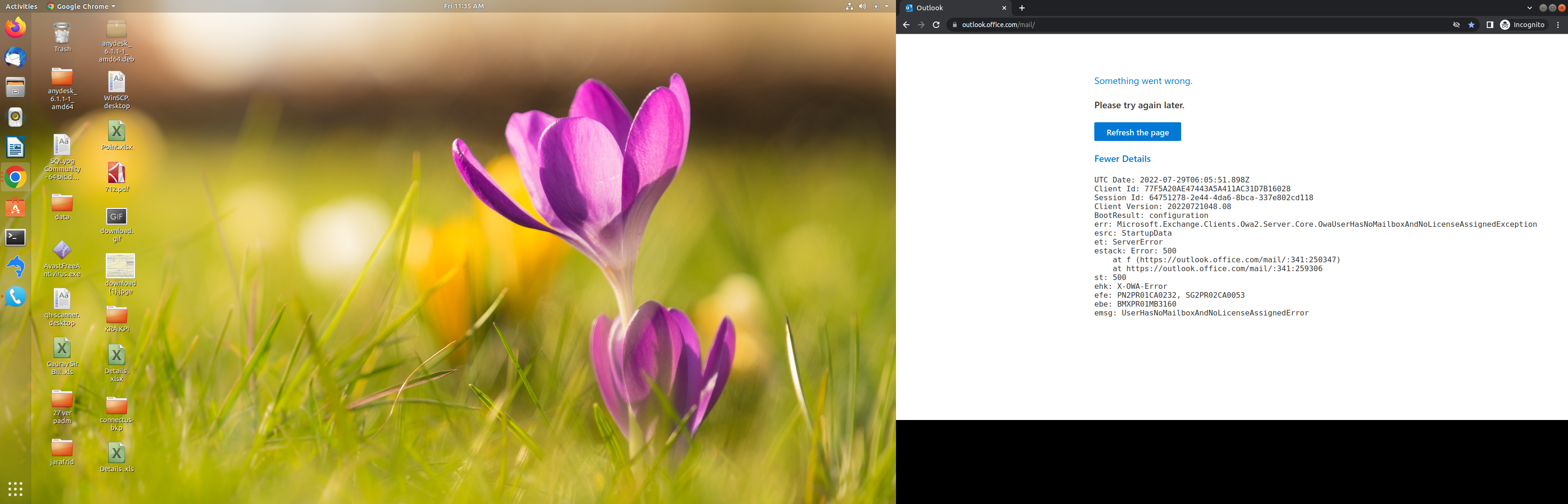Show all applications grid
This screenshot has height=504, width=1568.
point(15,488)
